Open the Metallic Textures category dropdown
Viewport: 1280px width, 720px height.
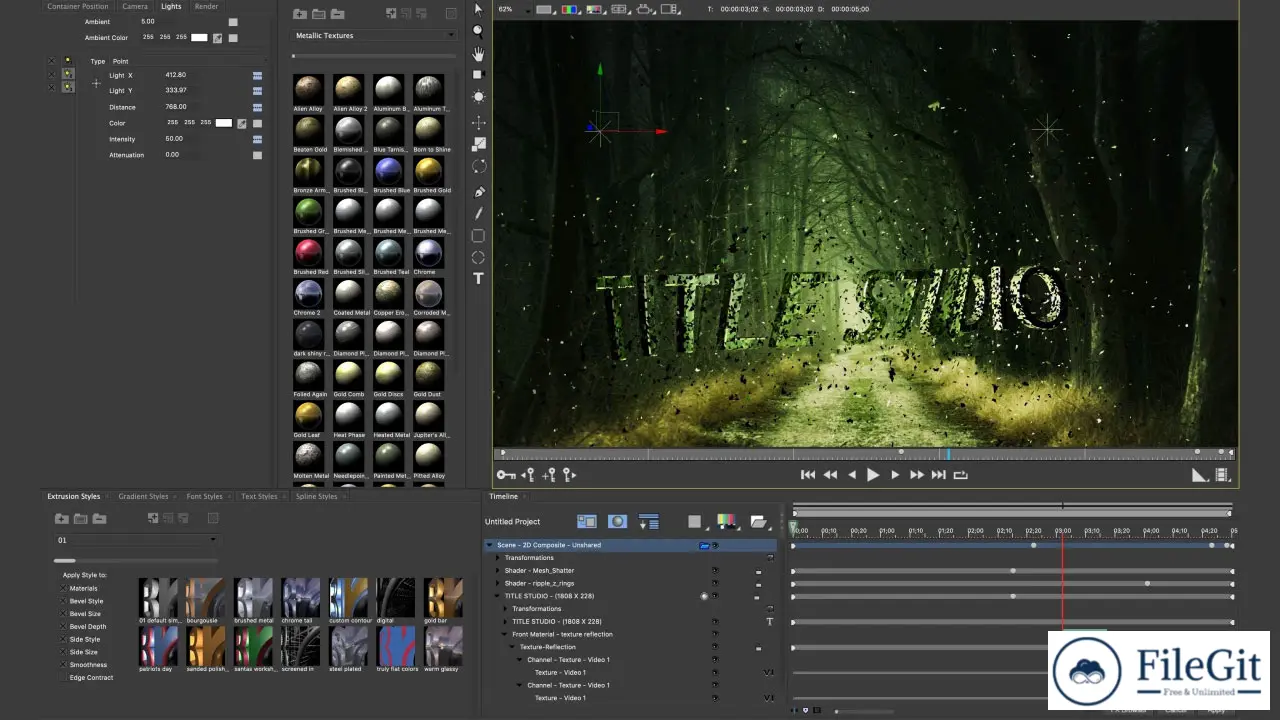pyautogui.click(x=374, y=35)
